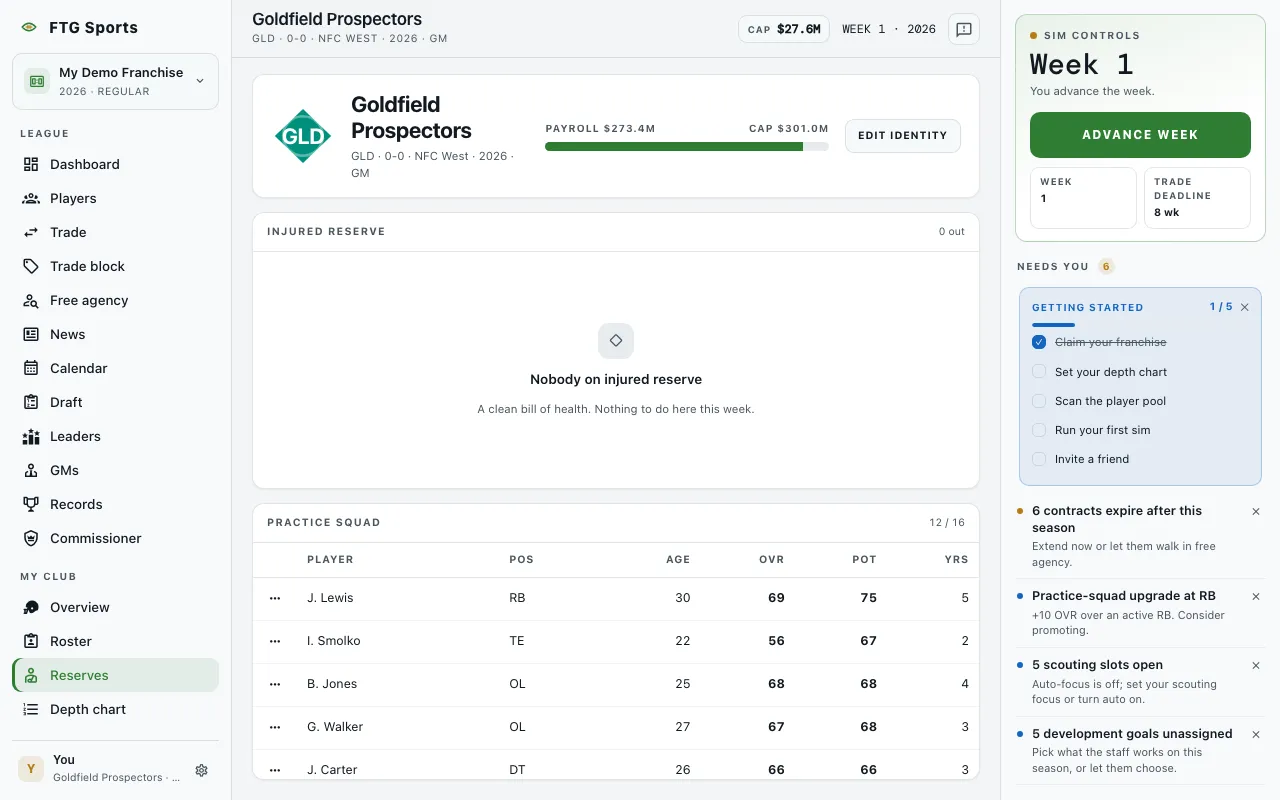Expand My Demo Franchise dropdown
The height and width of the screenshot is (800, 1280).
115,81
